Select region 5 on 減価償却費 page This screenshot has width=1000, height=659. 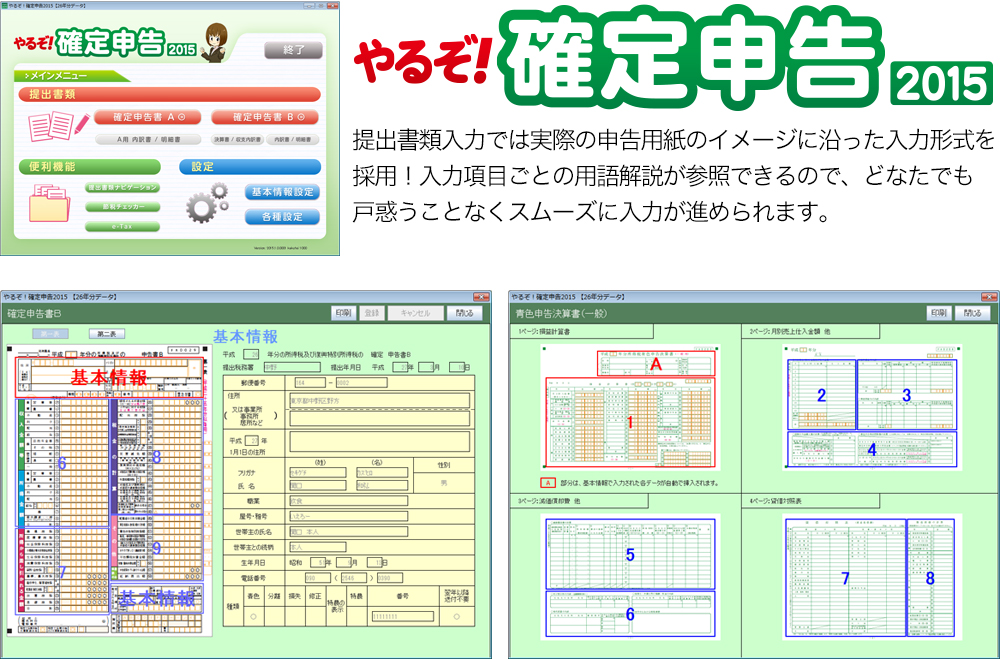click(x=630, y=554)
